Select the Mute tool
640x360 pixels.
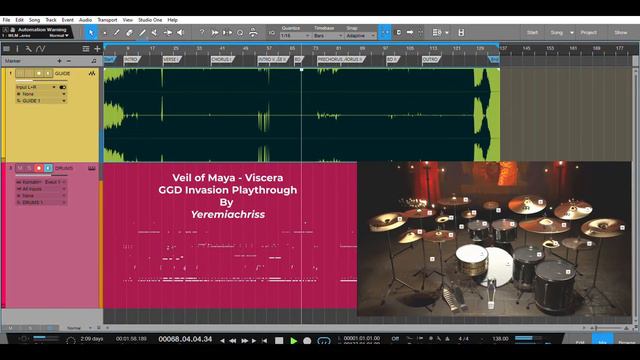[155, 33]
